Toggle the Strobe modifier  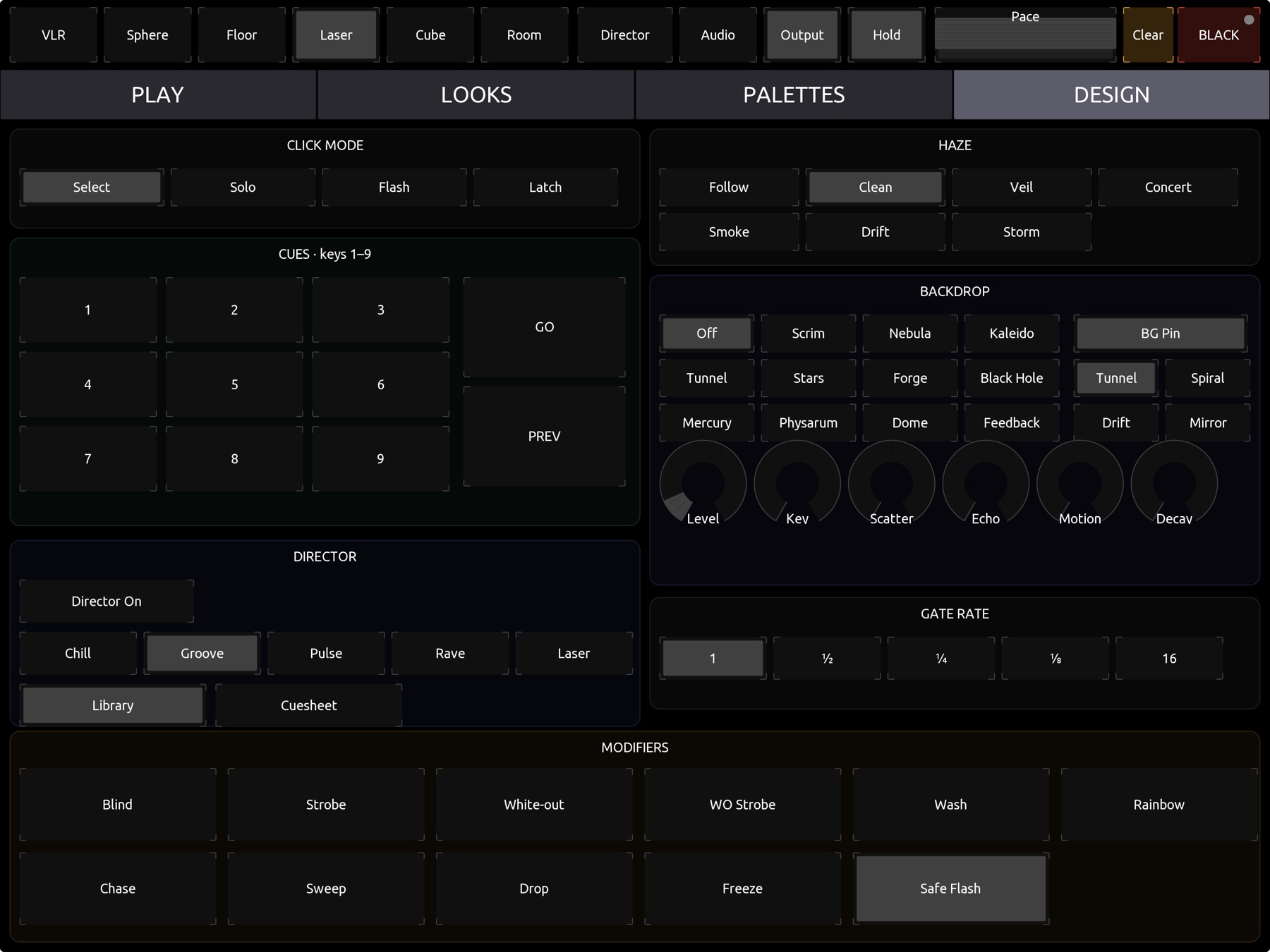(x=326, y=804)
